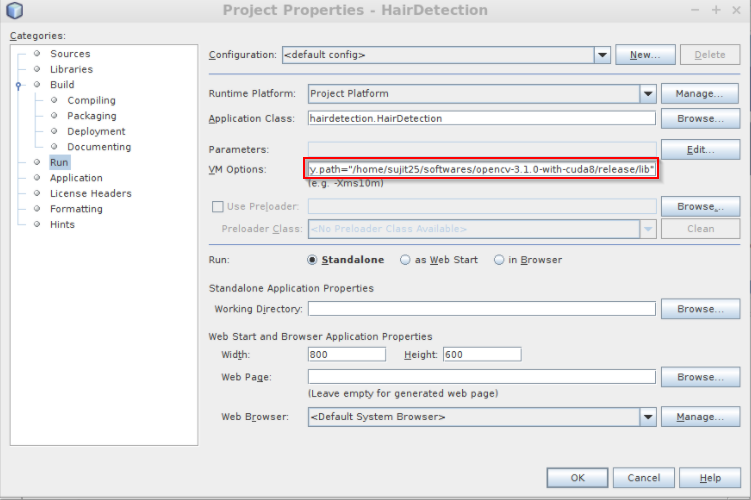
Task: Open the Configuration dropdown arrow
Action: (x=602, y=55)
